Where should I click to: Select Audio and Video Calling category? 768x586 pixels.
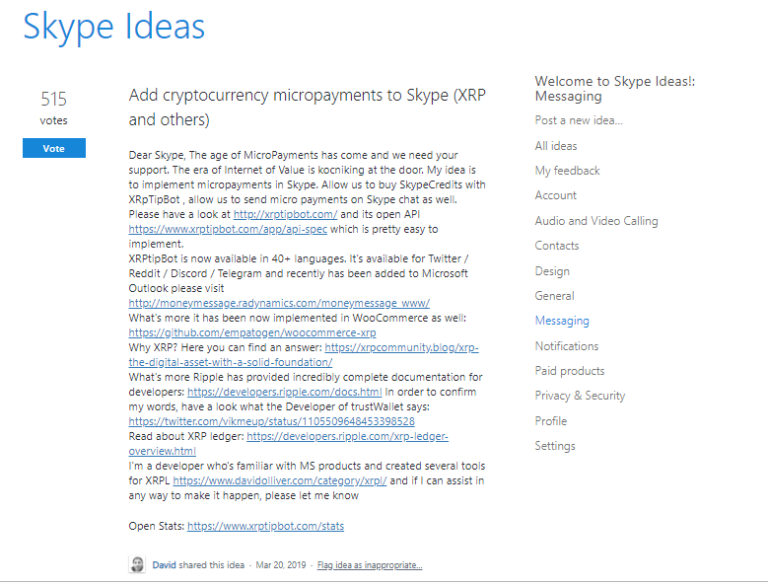tap(596, 221)
